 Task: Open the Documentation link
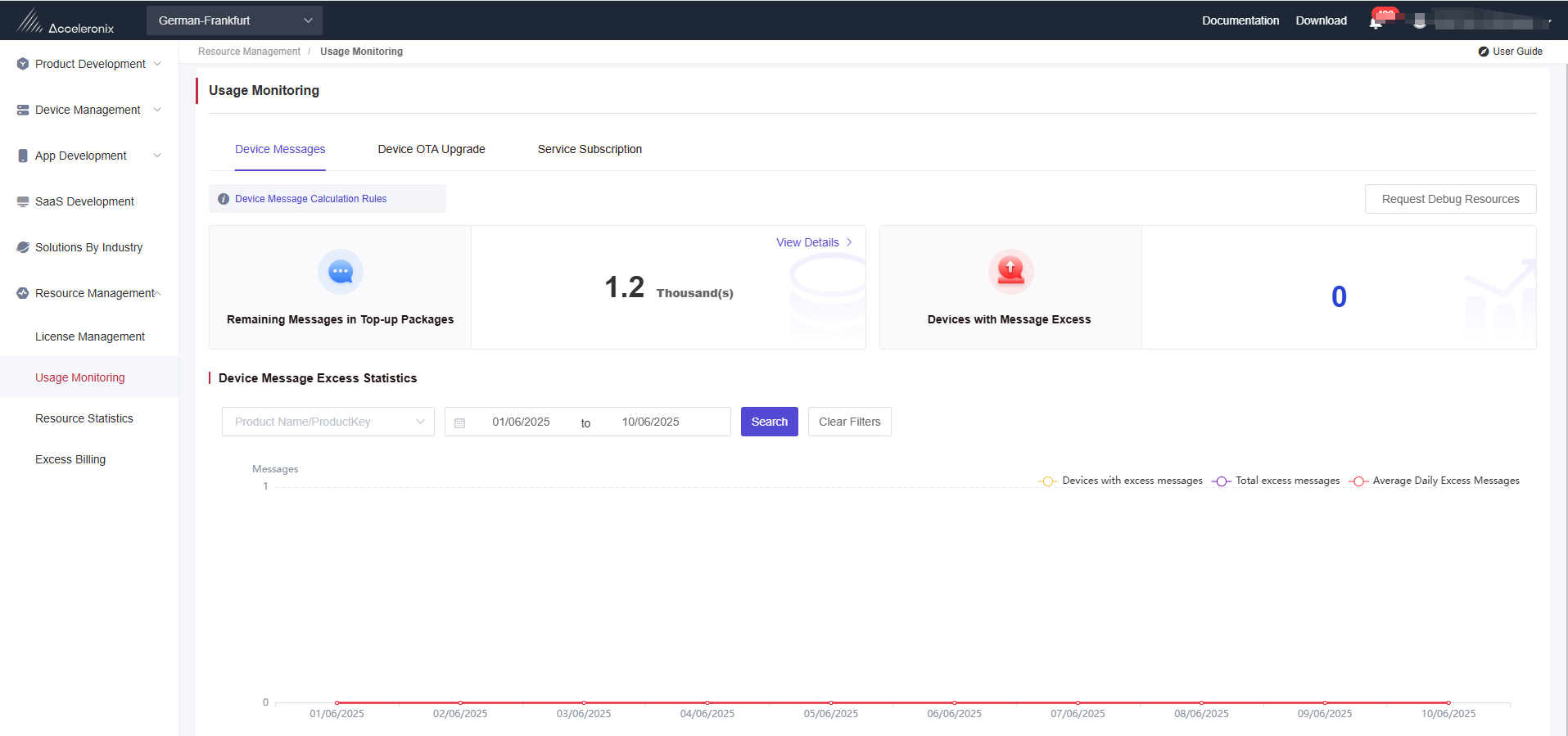(1240, 20)
